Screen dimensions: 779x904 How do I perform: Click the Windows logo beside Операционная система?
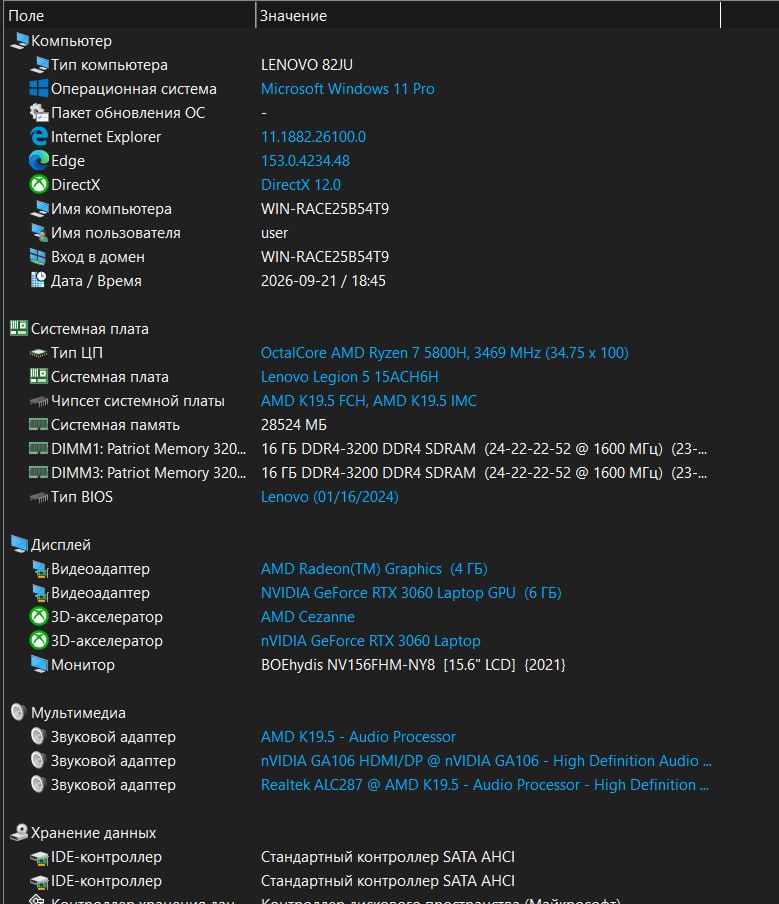39,88
